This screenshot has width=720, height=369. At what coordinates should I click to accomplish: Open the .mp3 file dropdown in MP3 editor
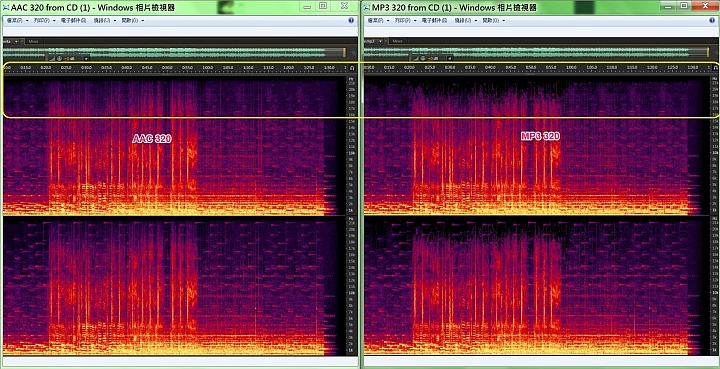coord(380,41)
